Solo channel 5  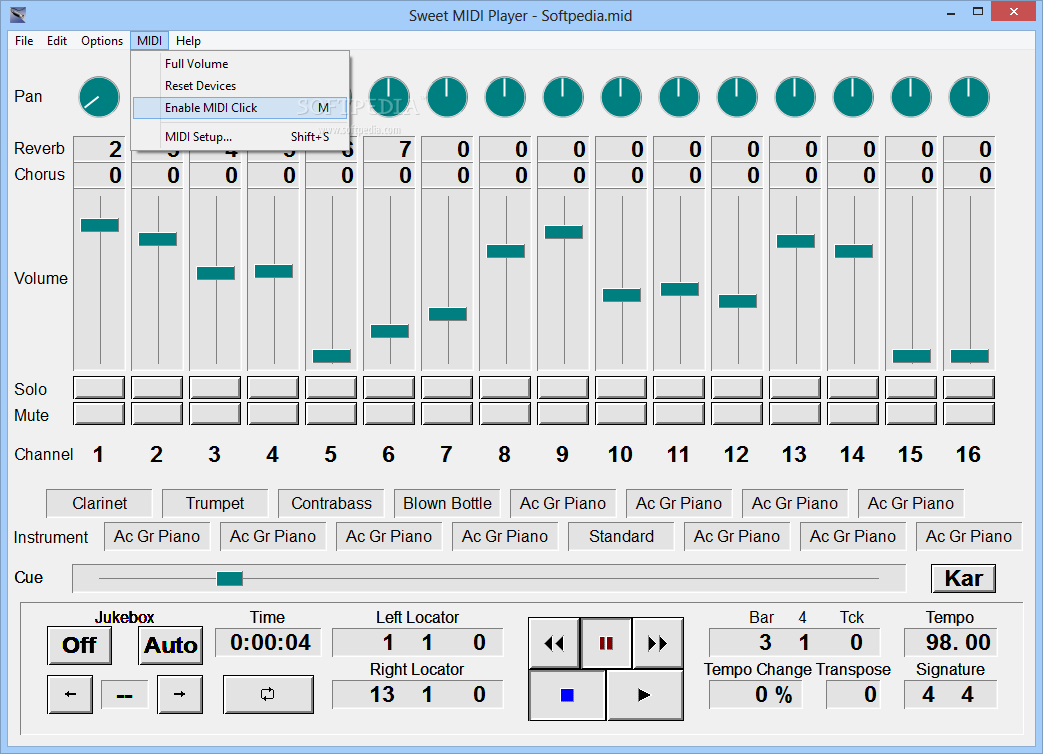point(331,388)
